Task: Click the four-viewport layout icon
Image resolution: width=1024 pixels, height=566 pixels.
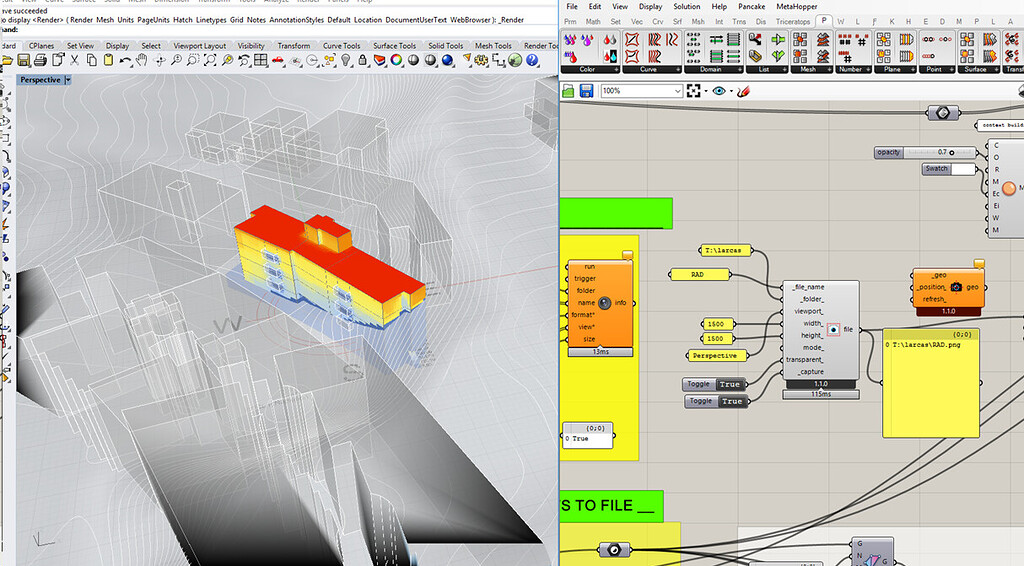Action: [261, 61]
